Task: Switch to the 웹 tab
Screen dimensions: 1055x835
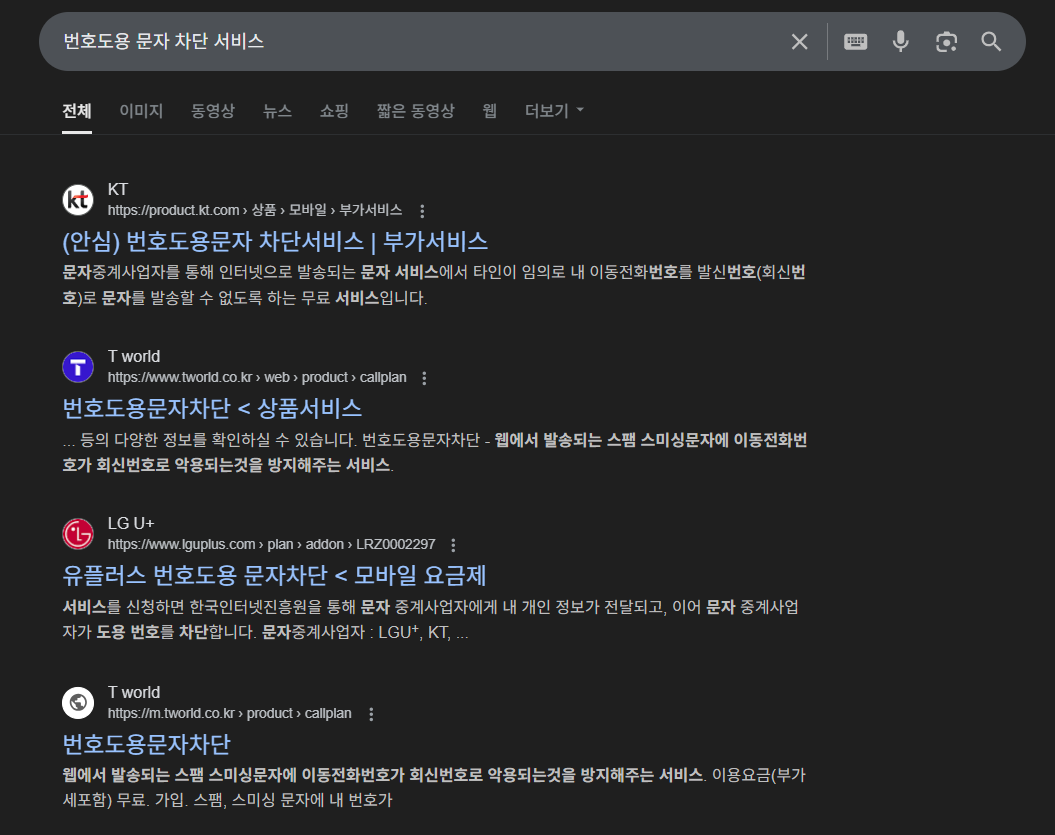Action: click(x=490, y=111)
